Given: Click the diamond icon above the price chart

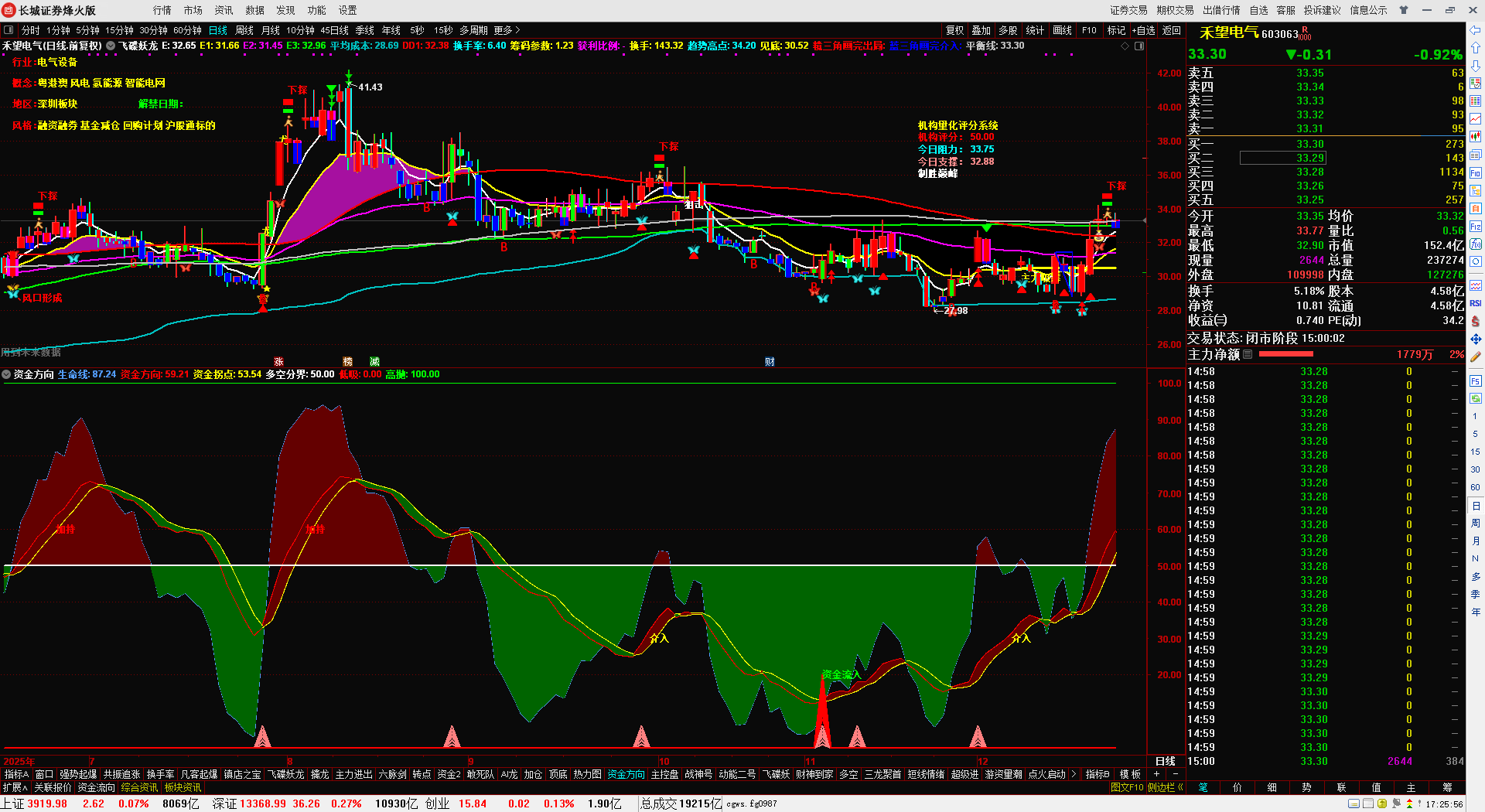Looking at the screenshot, I should [x=1125, y=46].
